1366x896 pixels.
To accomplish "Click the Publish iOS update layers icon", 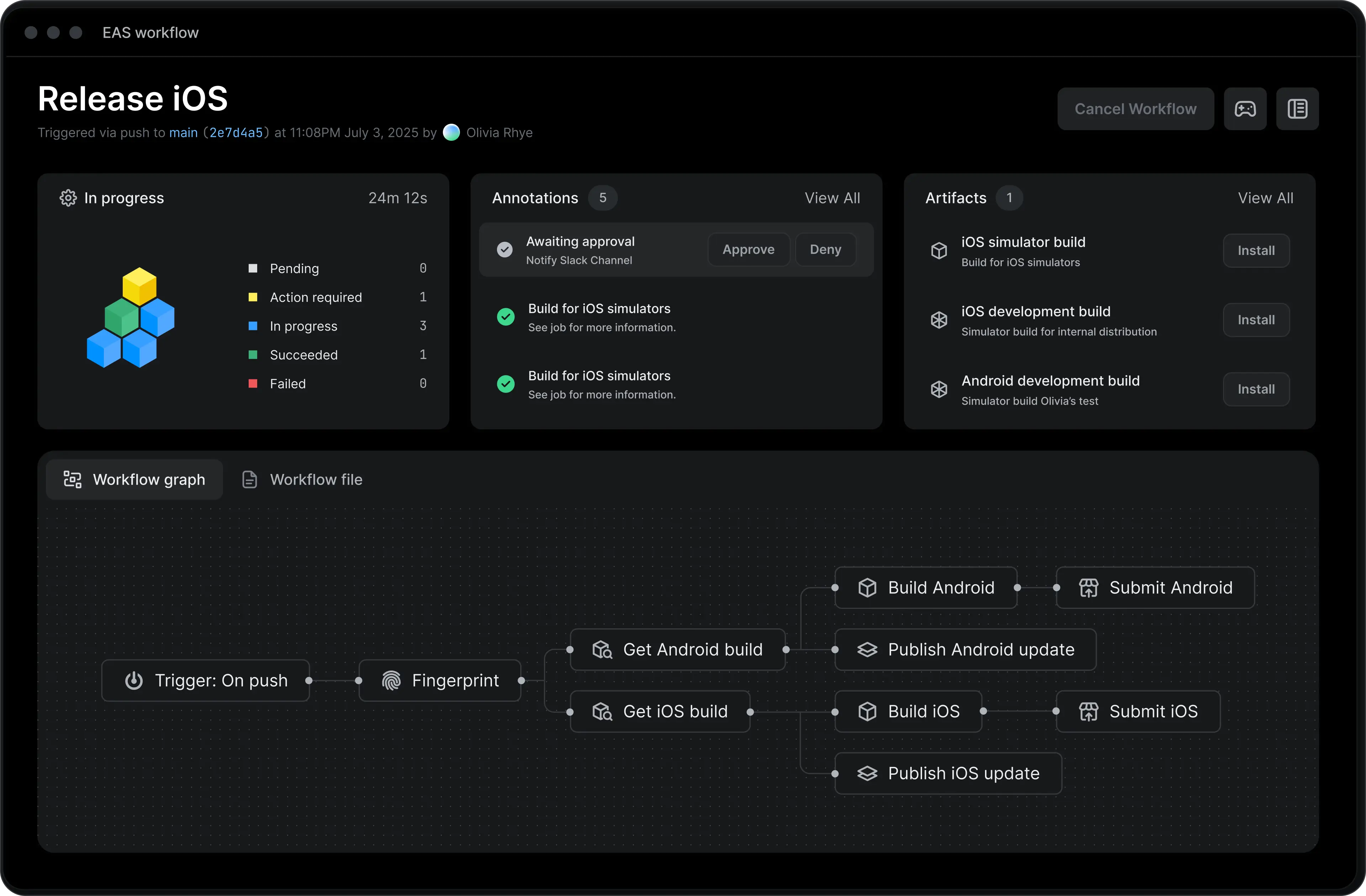I will [867, 774].
